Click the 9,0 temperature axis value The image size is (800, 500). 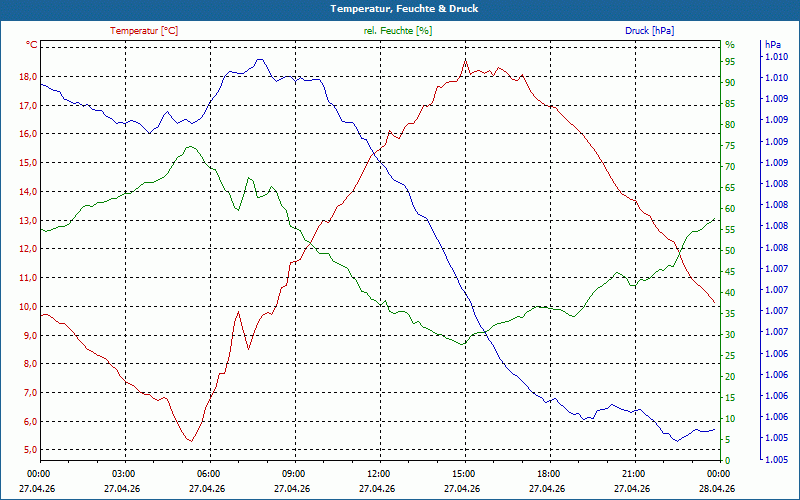coord(31,335)
